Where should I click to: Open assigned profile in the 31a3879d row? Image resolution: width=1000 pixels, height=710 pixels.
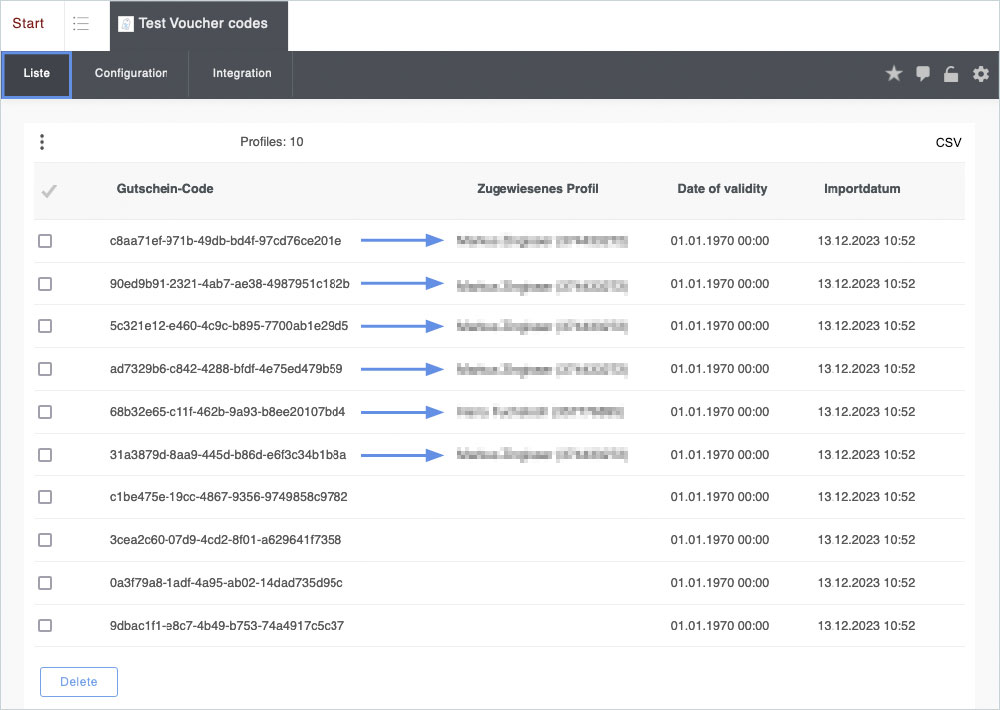click(542, 454)
